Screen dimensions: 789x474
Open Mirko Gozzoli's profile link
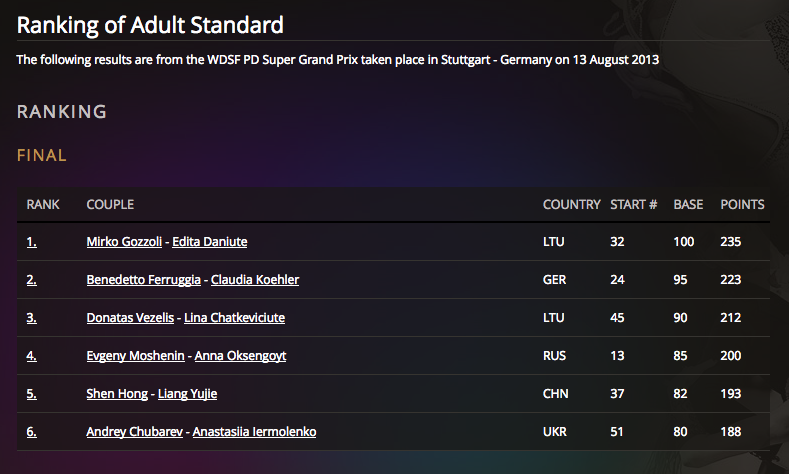coord(124,242)
